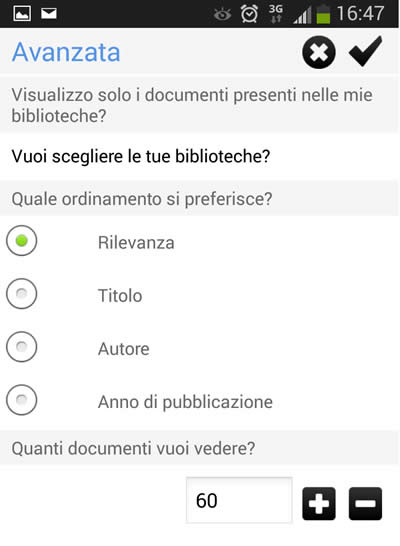This screenshot has height=546, width=400.
Task: Select the Rilevanza radio button
Action: coord(22,240)
